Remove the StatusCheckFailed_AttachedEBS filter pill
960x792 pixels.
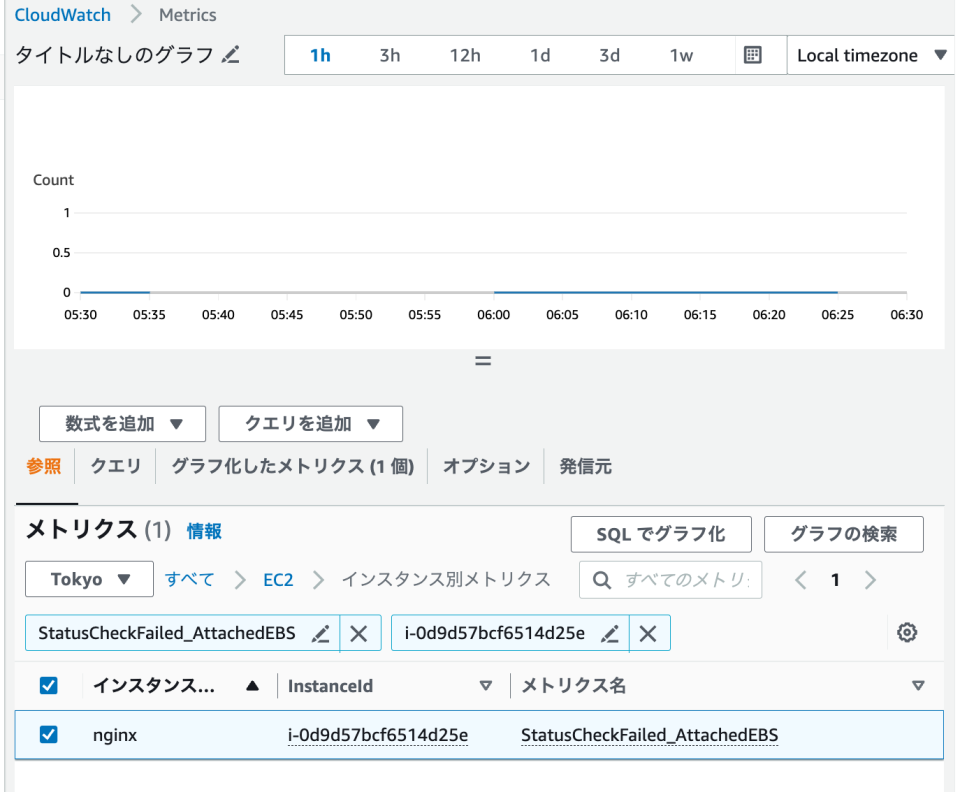360,632
